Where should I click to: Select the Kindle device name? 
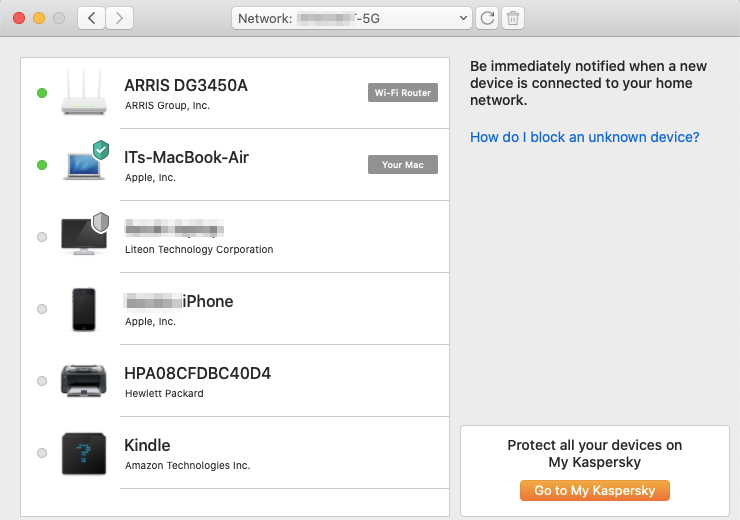(x=147, y=445)
